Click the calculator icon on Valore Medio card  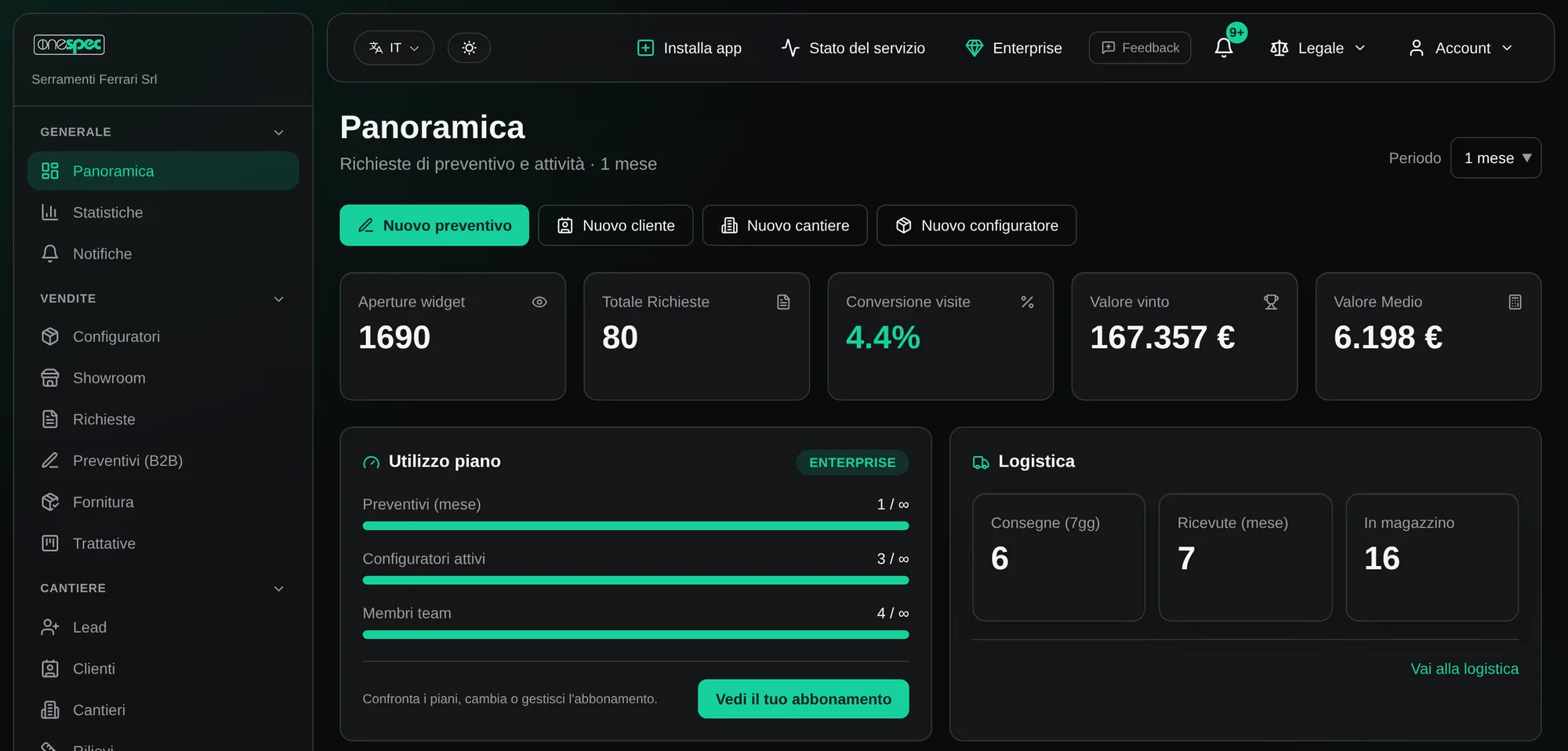(x=1515, y=302)
